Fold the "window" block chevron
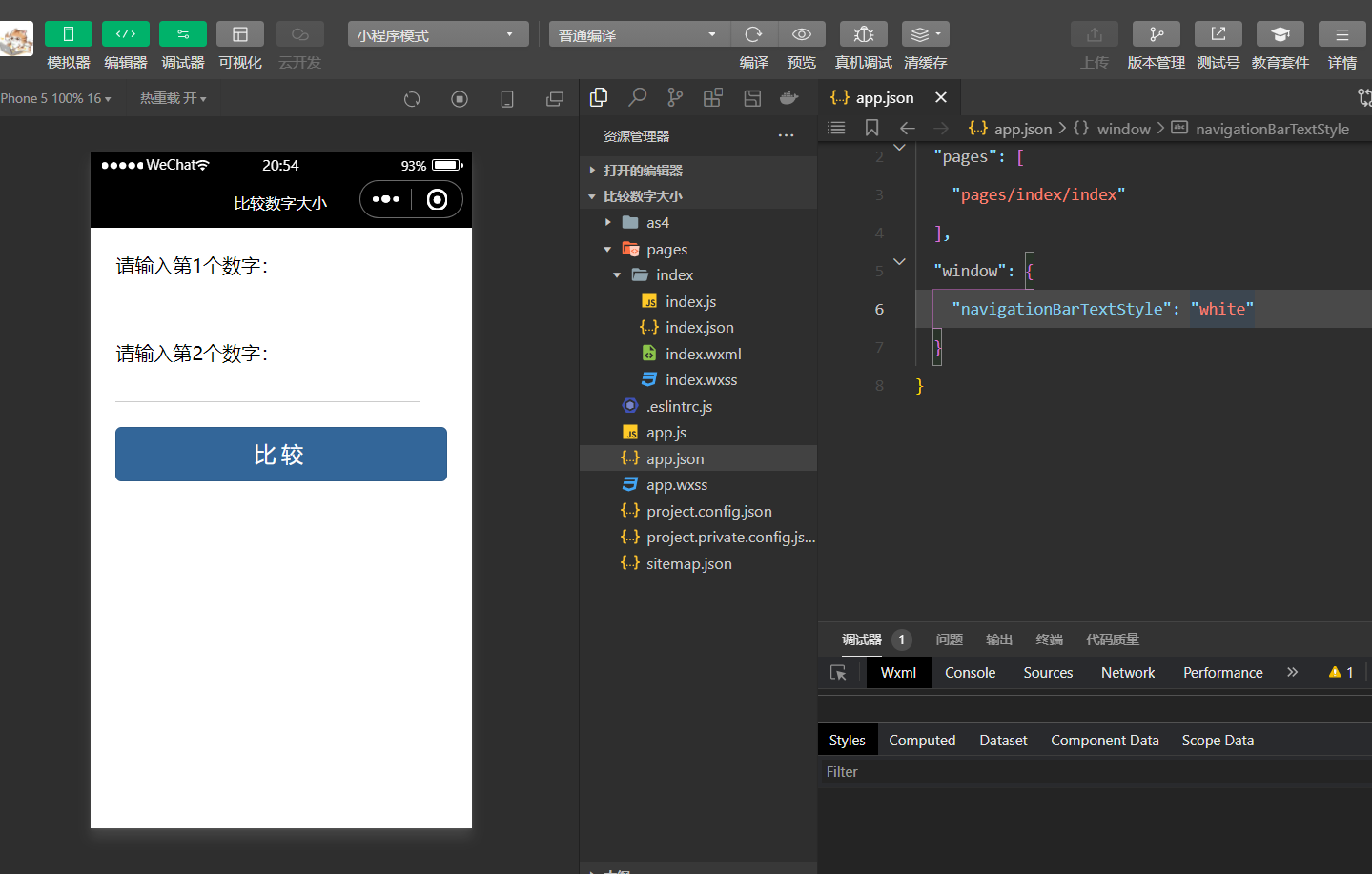The width and height of the screenshot is (1372, 874). point(899,261)
